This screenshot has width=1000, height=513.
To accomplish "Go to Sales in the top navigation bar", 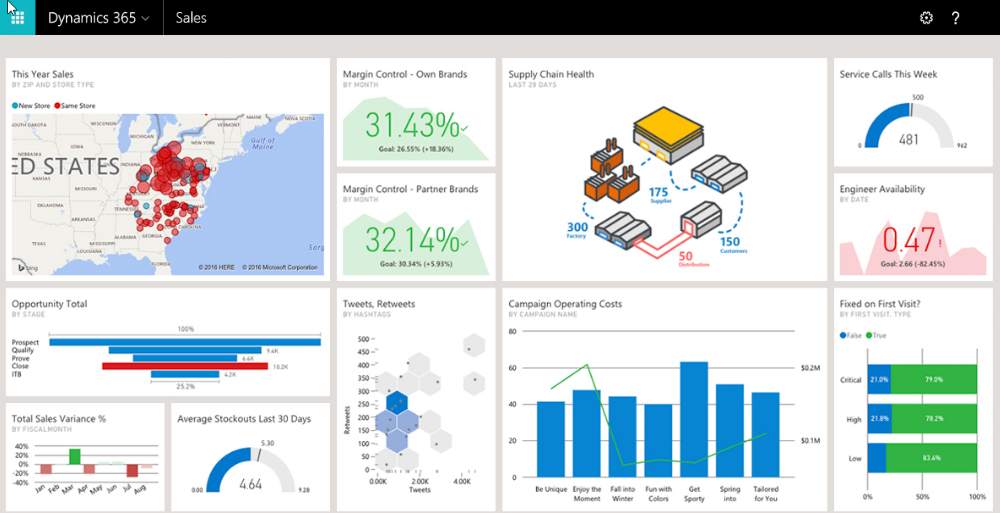I will pos(191,18).
